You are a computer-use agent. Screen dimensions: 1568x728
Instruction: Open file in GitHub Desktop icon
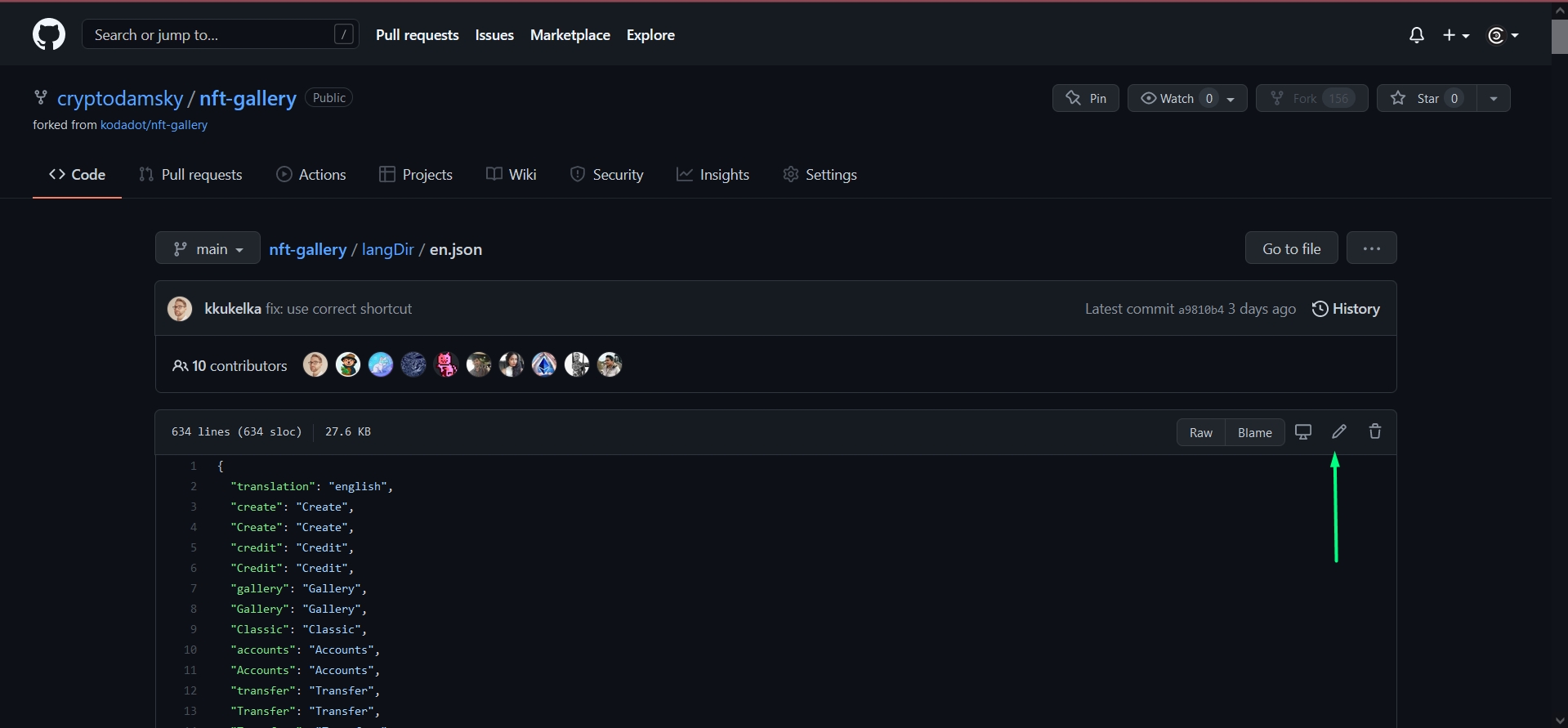[x=1303, y=432]
